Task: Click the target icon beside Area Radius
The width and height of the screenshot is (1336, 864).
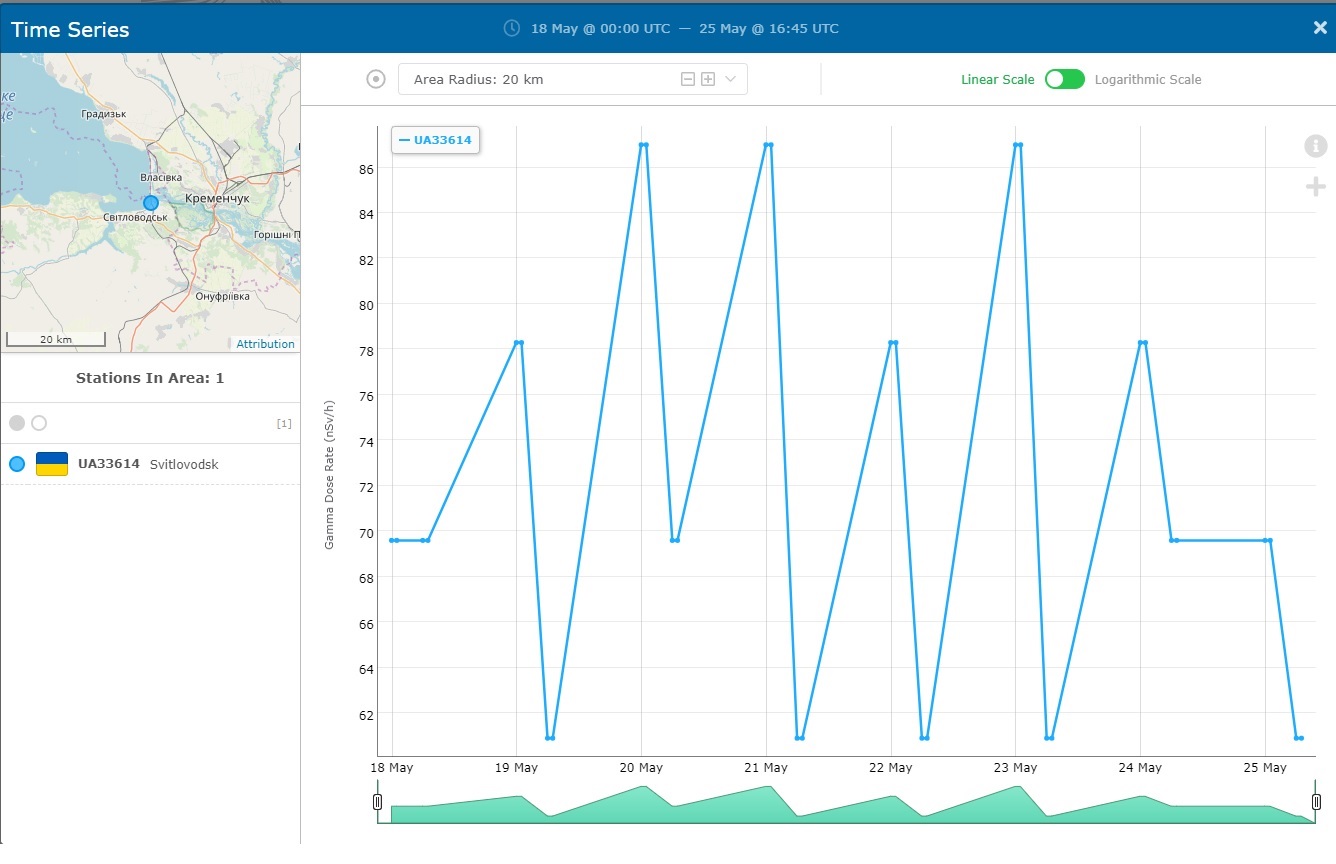Action: tap(376, 79)
